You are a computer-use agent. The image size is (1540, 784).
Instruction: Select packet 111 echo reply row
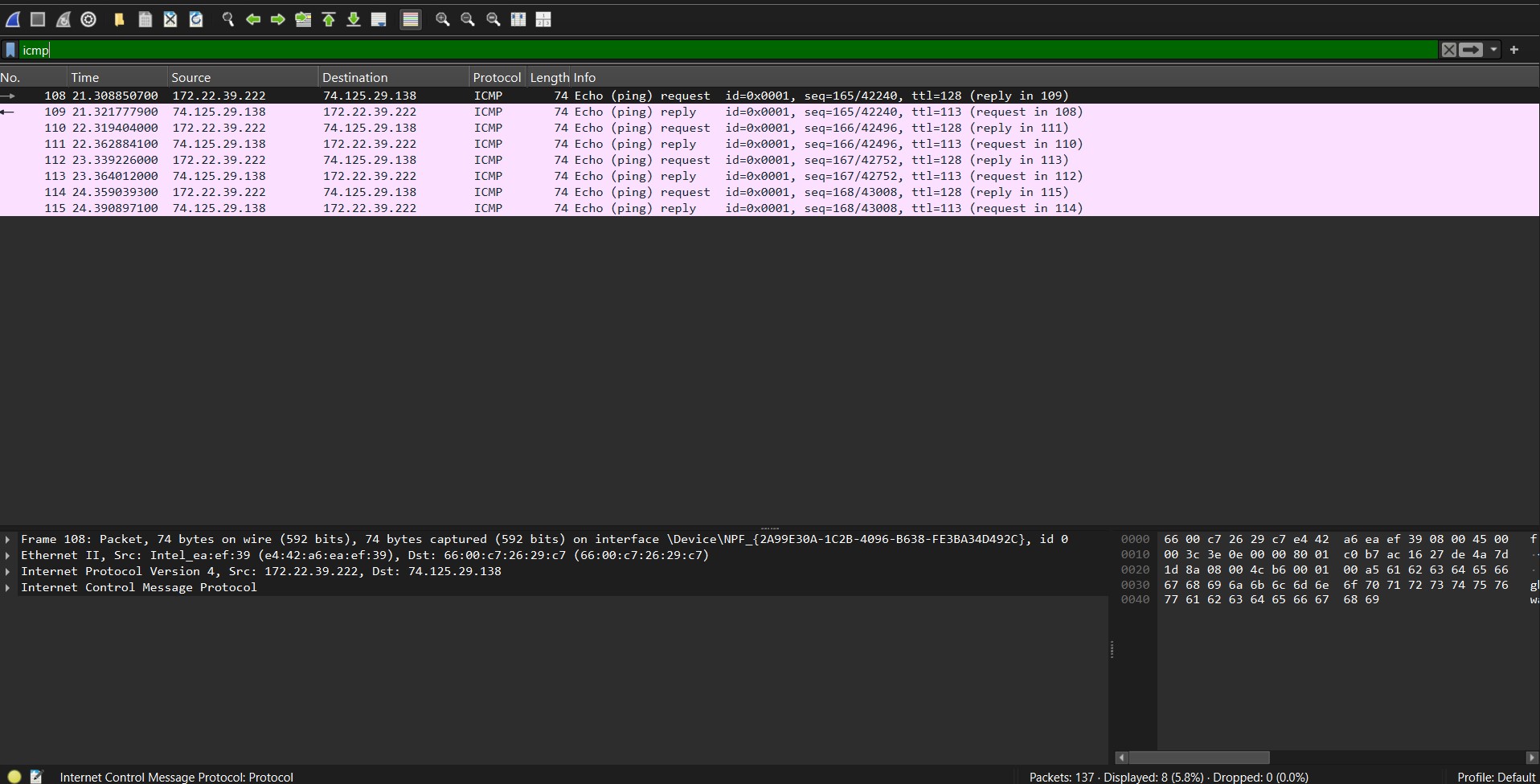(x=770, y=144)
